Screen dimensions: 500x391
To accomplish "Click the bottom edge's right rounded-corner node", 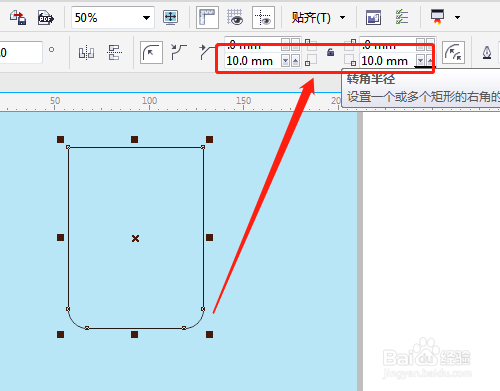I will click(184, 328).
